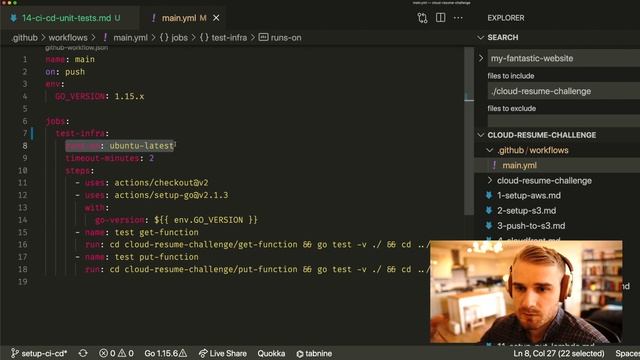Click 'actions/checkout@v2' on line 11
Viewport: 640px width, 360px height.
coord(161,182)
